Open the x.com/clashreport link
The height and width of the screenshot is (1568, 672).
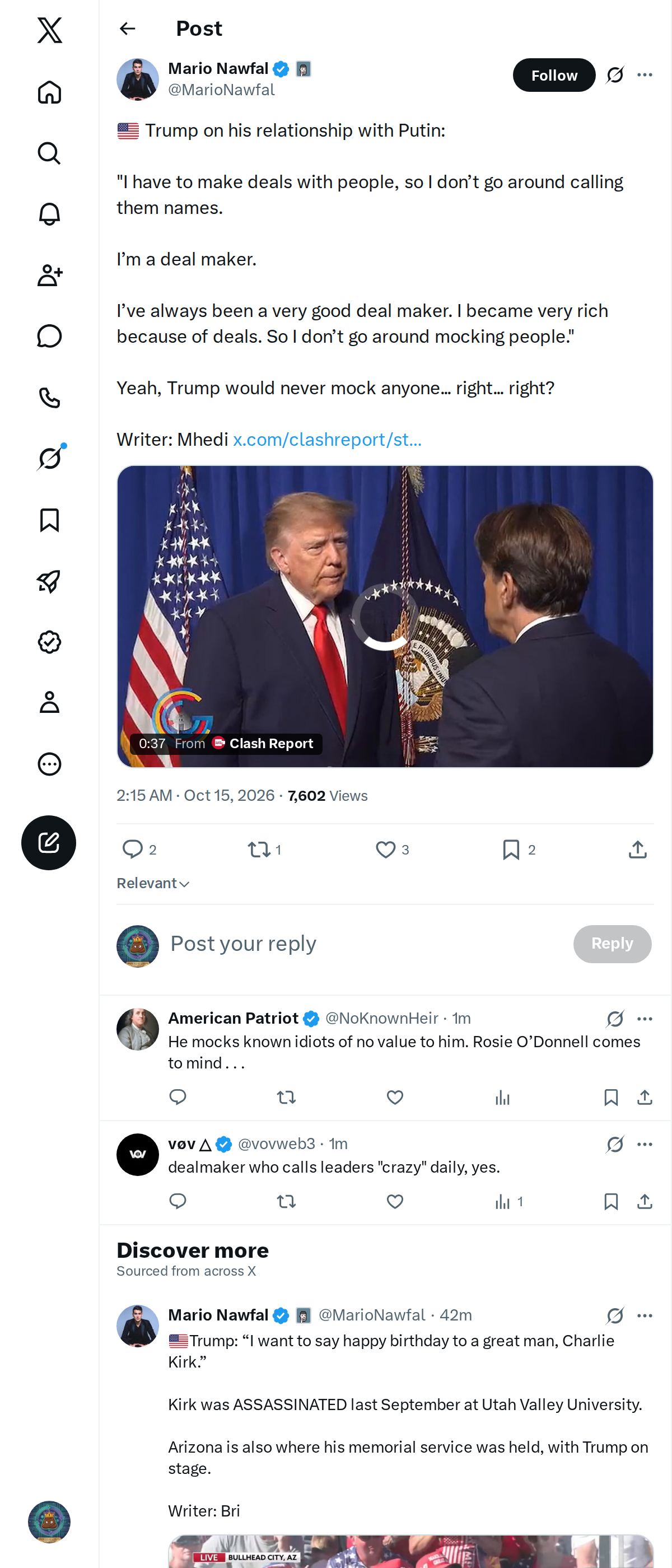327,440
